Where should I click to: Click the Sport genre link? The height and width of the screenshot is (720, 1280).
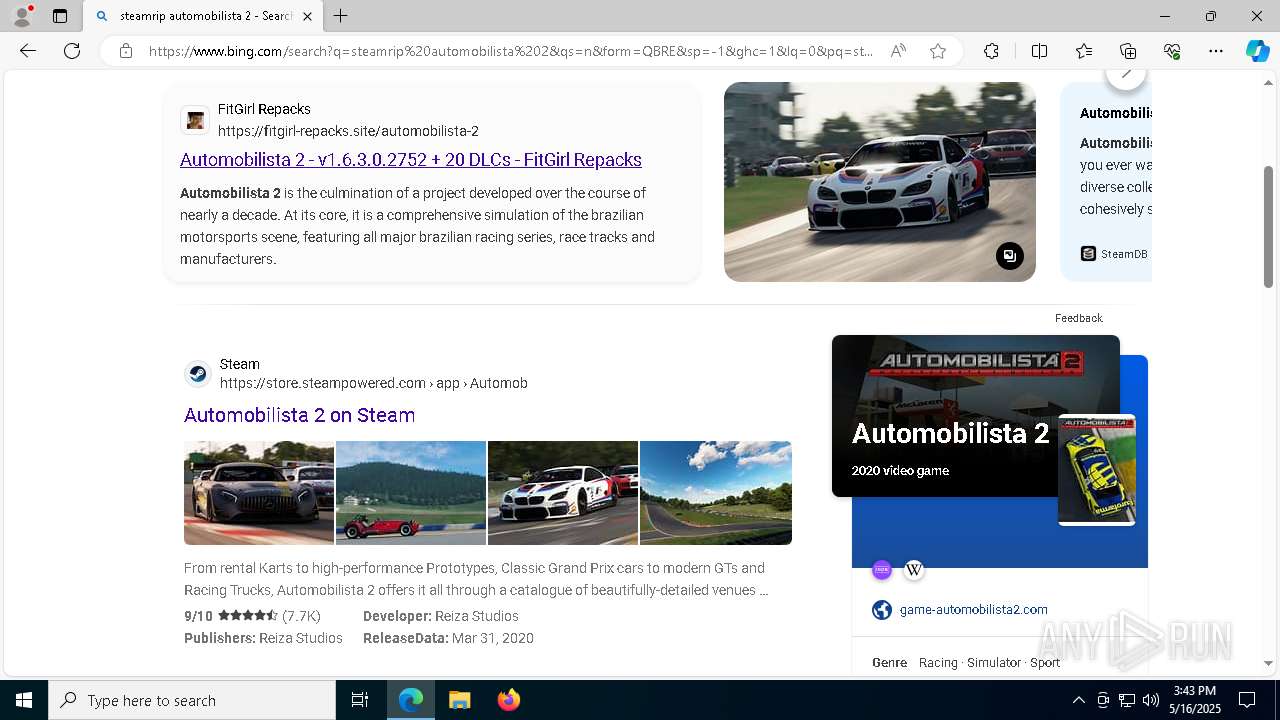[1045, 663]
